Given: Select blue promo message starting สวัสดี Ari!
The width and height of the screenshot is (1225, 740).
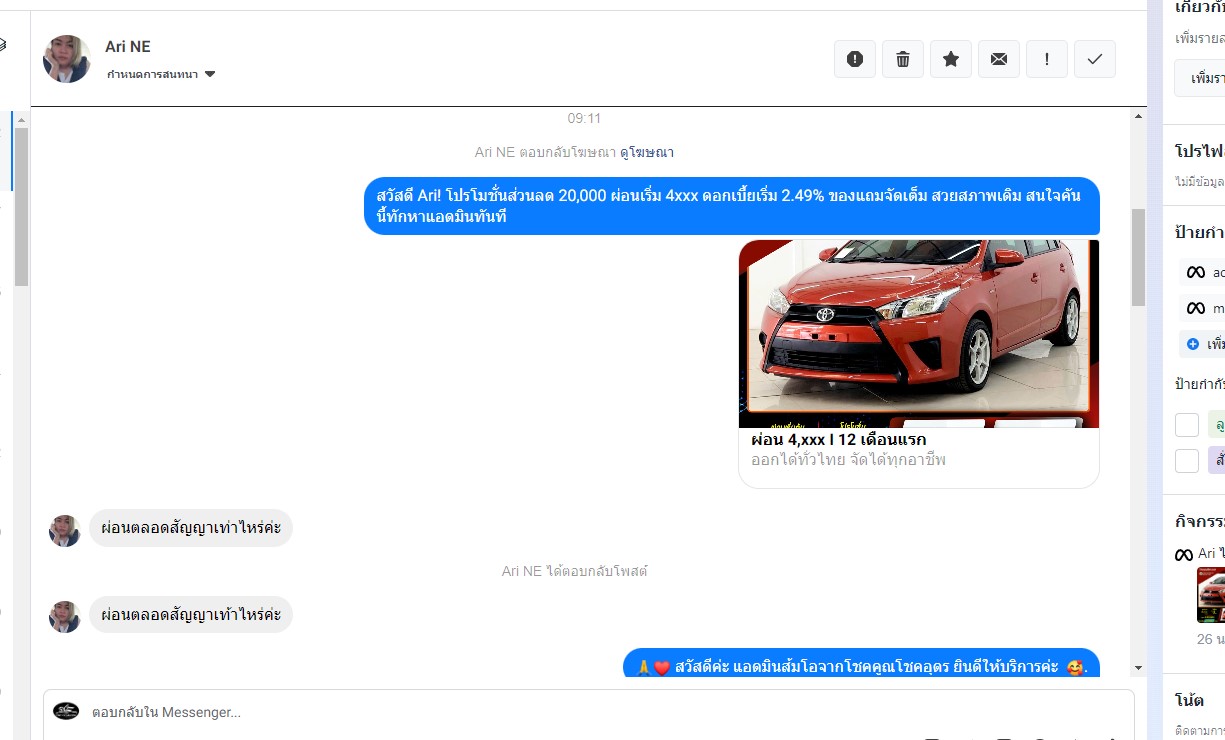Looking at the screenshot, I should 732,206.
